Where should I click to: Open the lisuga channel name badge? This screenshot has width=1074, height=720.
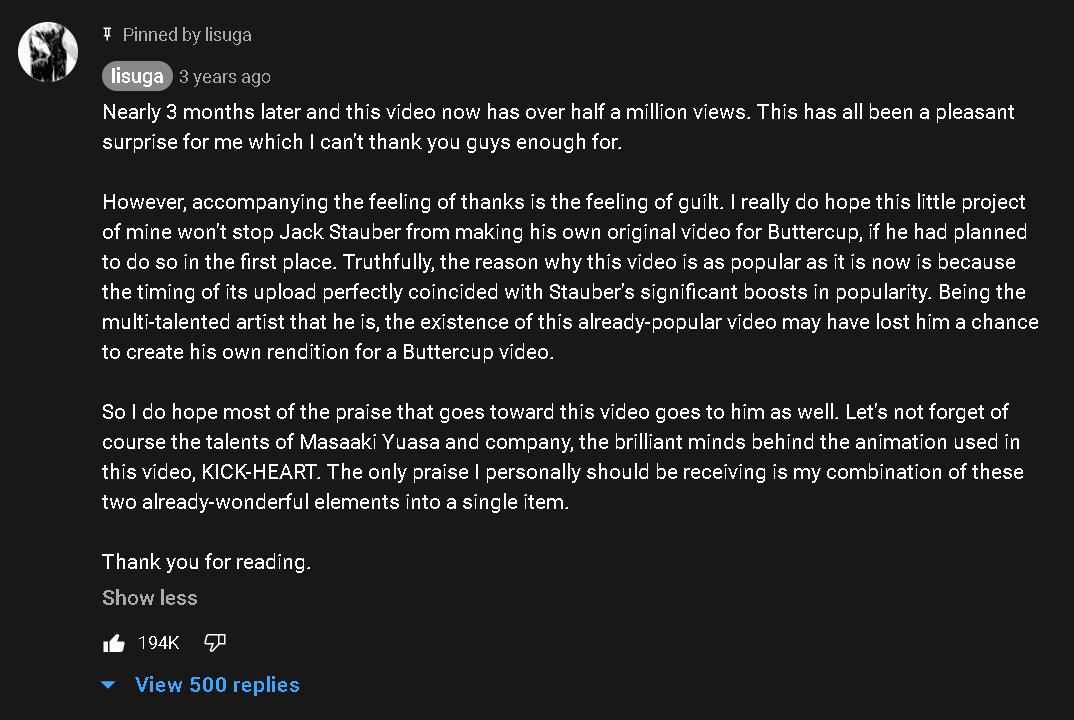137,77
